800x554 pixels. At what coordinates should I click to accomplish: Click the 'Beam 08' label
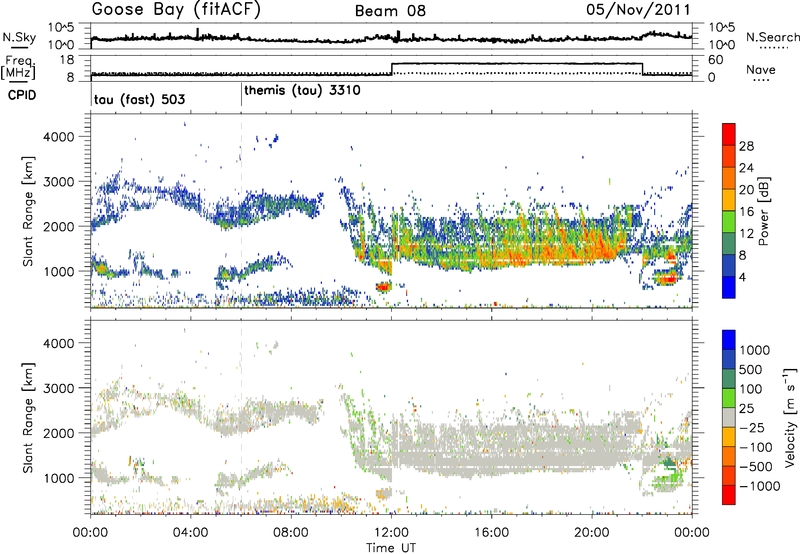click(x=390, y=11)
